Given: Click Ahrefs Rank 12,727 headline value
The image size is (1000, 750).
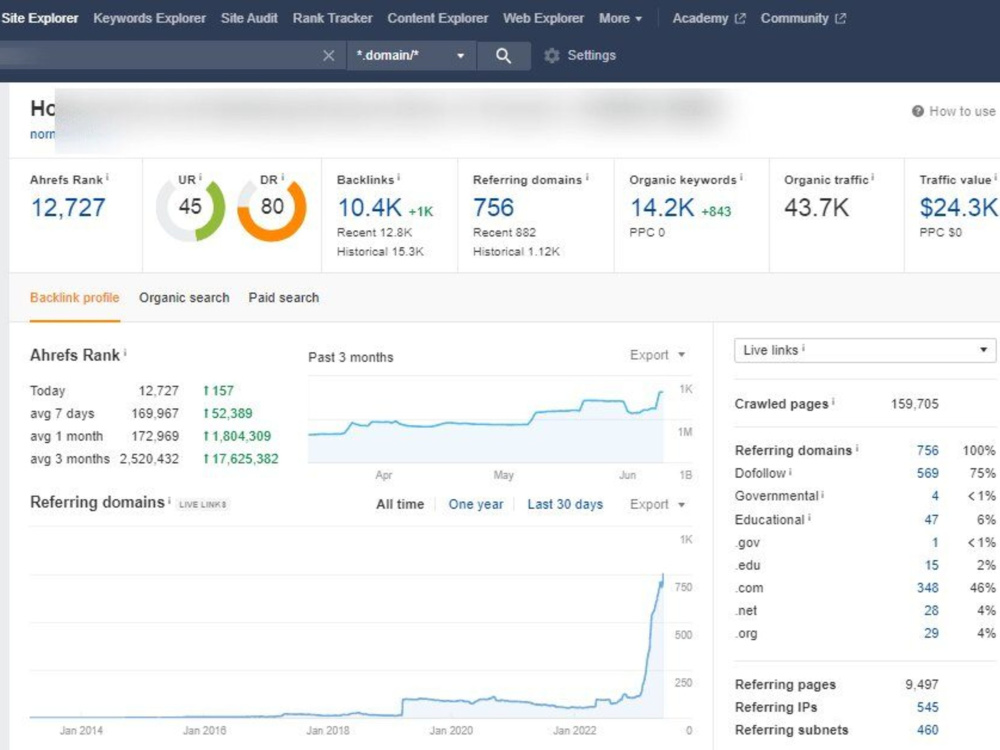Looking at the screenshot, I should click(68, 208).
